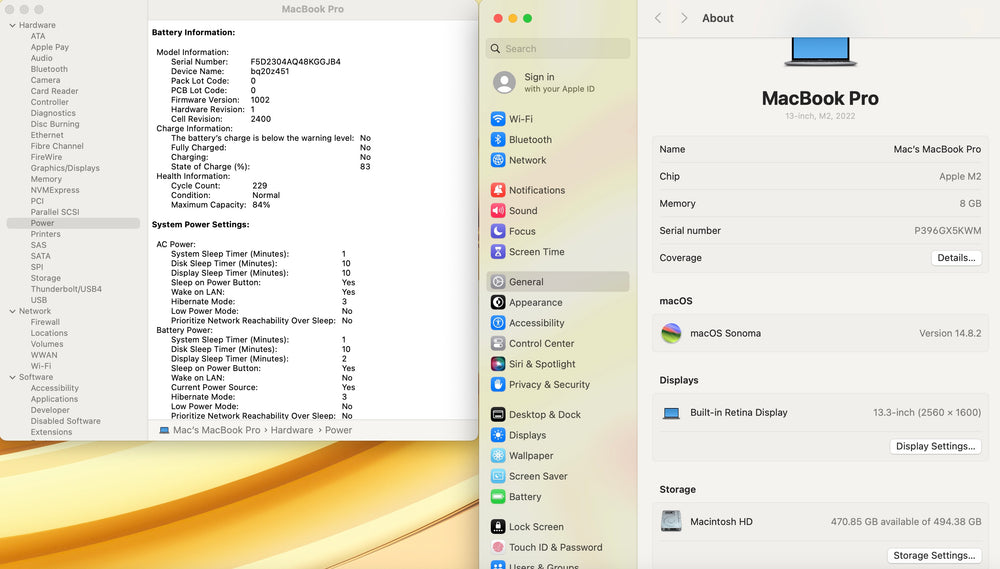Screen dimensions: 1000x569
Task: Open Touch ID & Password icon
Action: pos(498,547)
